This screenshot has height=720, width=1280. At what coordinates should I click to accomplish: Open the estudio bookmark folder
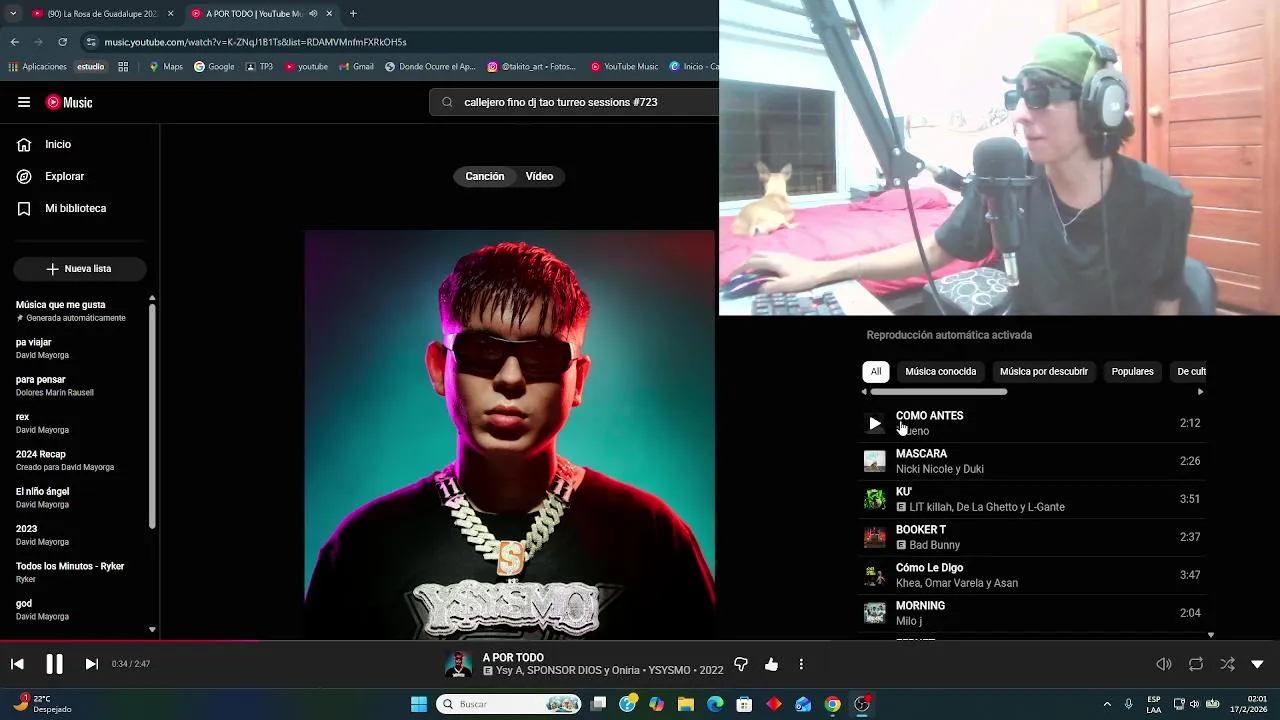click(x=91, y=67)
